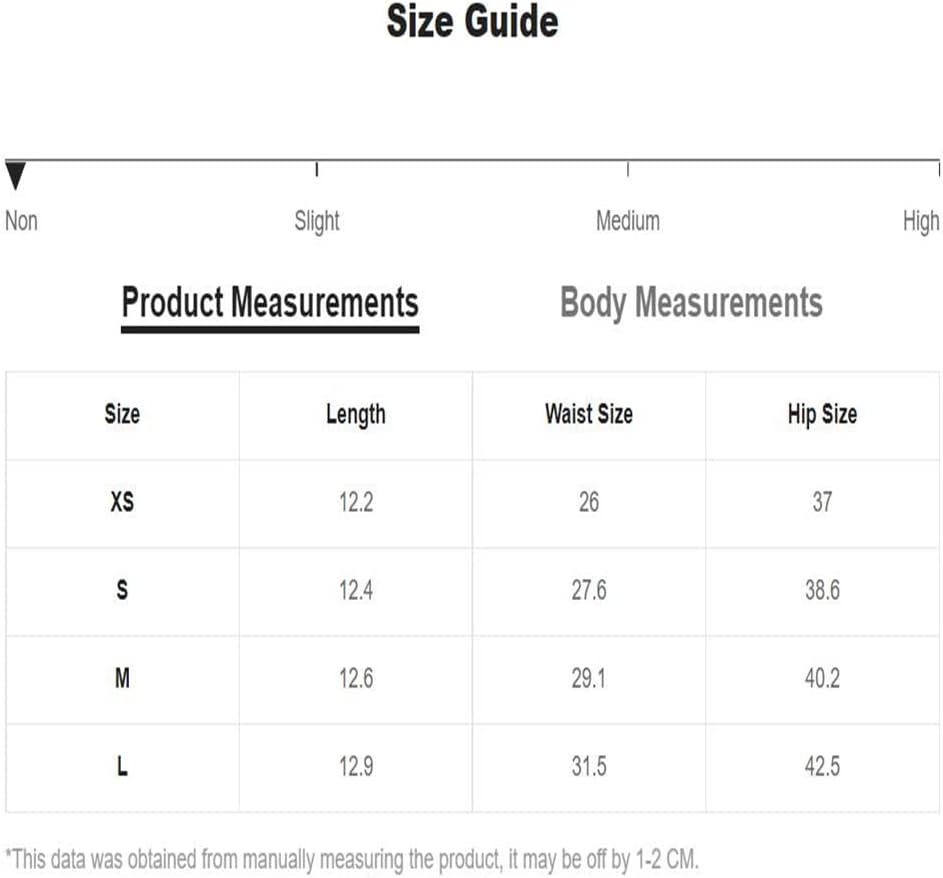
Task: Select the S size row label
Action: (x=122, y=590)
